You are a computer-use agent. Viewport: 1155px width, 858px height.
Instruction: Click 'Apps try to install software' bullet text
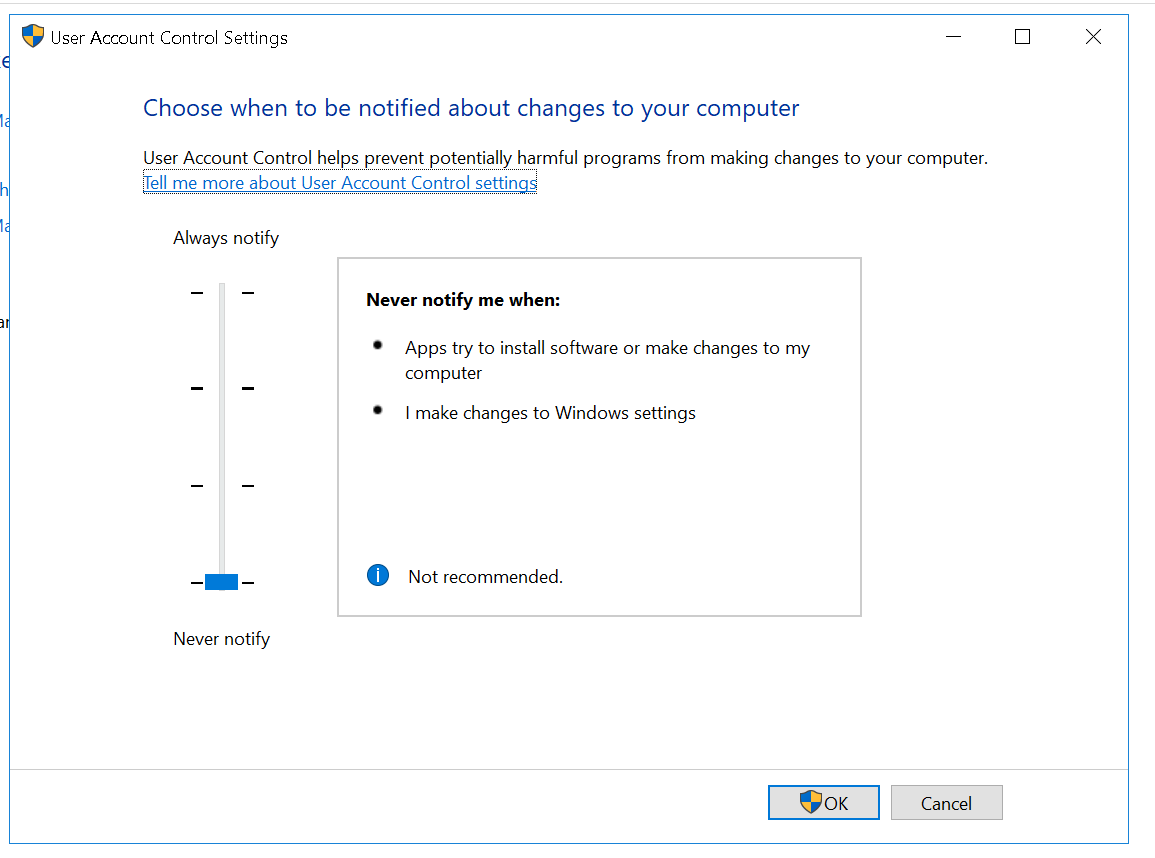pyautogui.click(x=607, y=360)
